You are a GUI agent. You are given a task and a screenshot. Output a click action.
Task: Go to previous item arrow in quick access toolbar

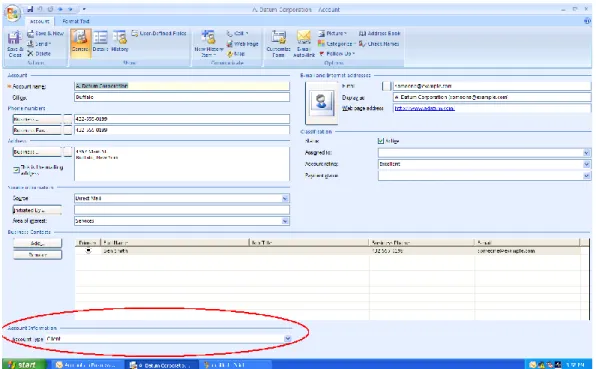click(60, 9)
